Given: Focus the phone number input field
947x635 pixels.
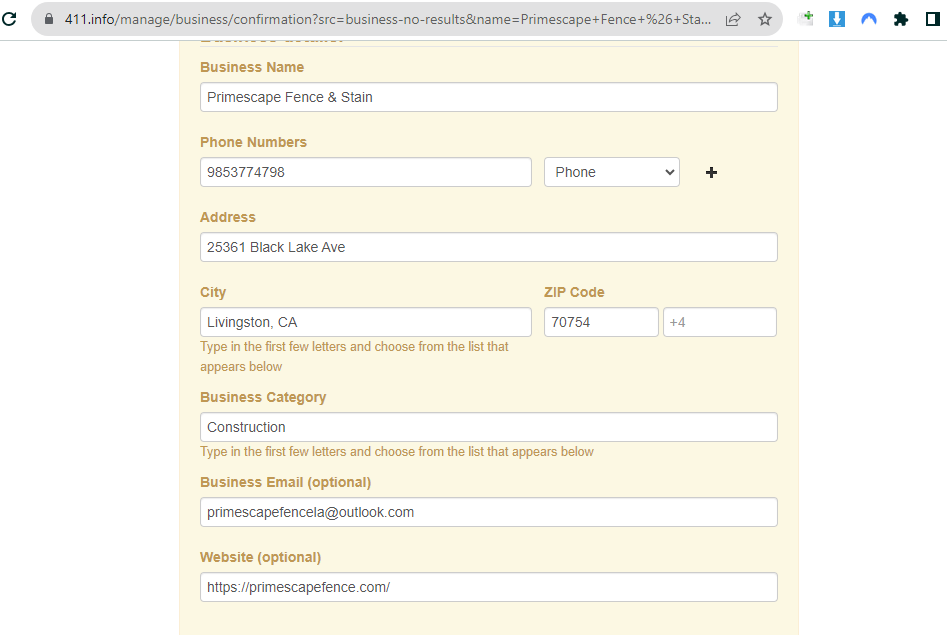Looking at the screenshot, I should (365, 172).
